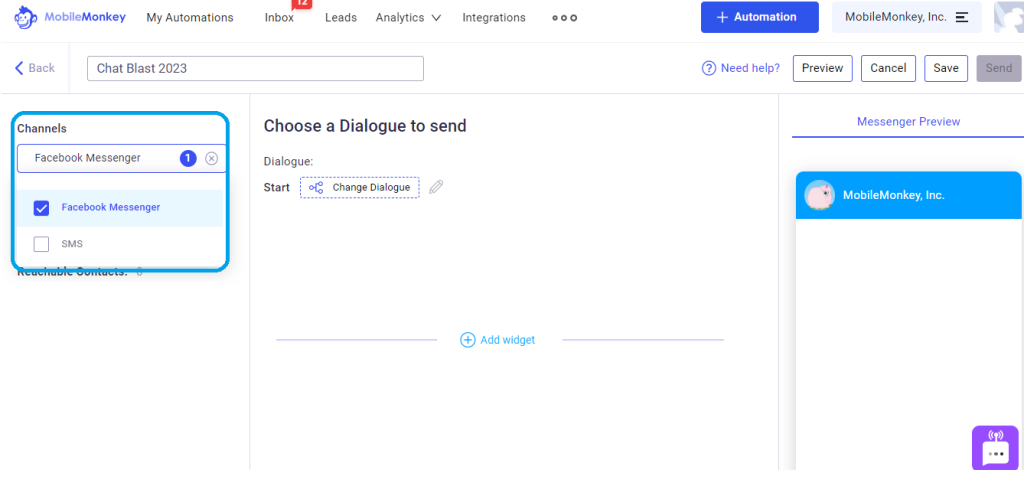1024x496 pixels.
Task: Click the MobileMonkey monkey logo icon
Action: [x=25, y=18]
